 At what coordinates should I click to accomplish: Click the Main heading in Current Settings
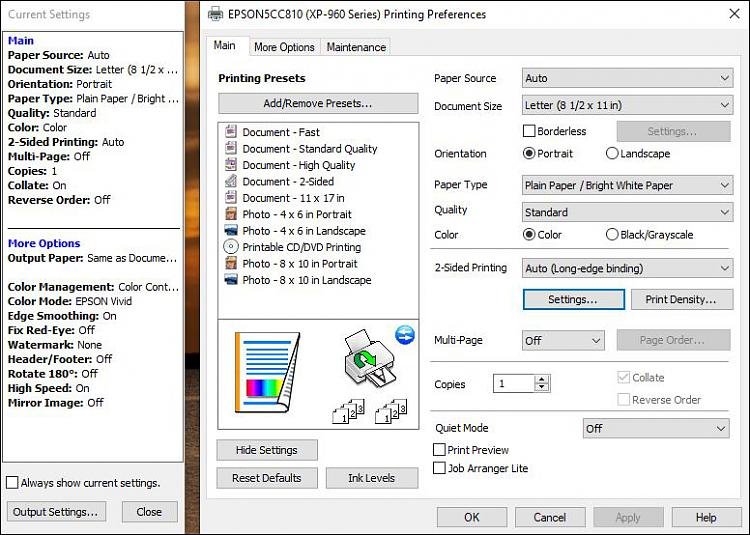pos(21,41)
